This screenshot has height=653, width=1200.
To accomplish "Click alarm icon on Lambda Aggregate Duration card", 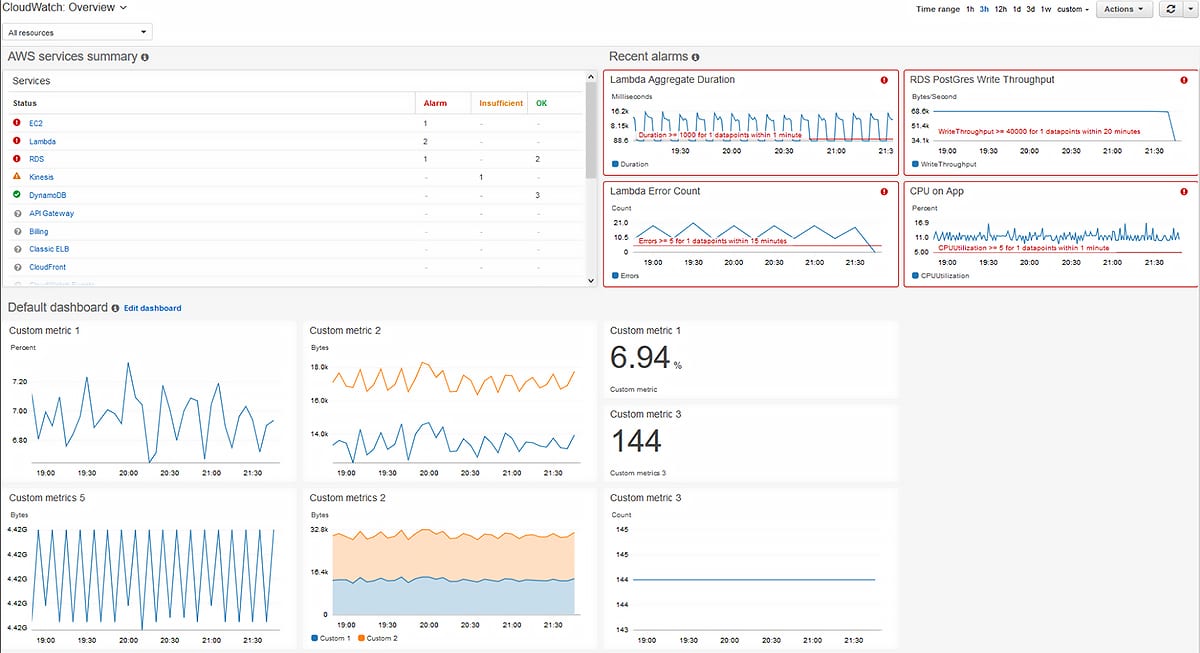I will tap(884, 80).
